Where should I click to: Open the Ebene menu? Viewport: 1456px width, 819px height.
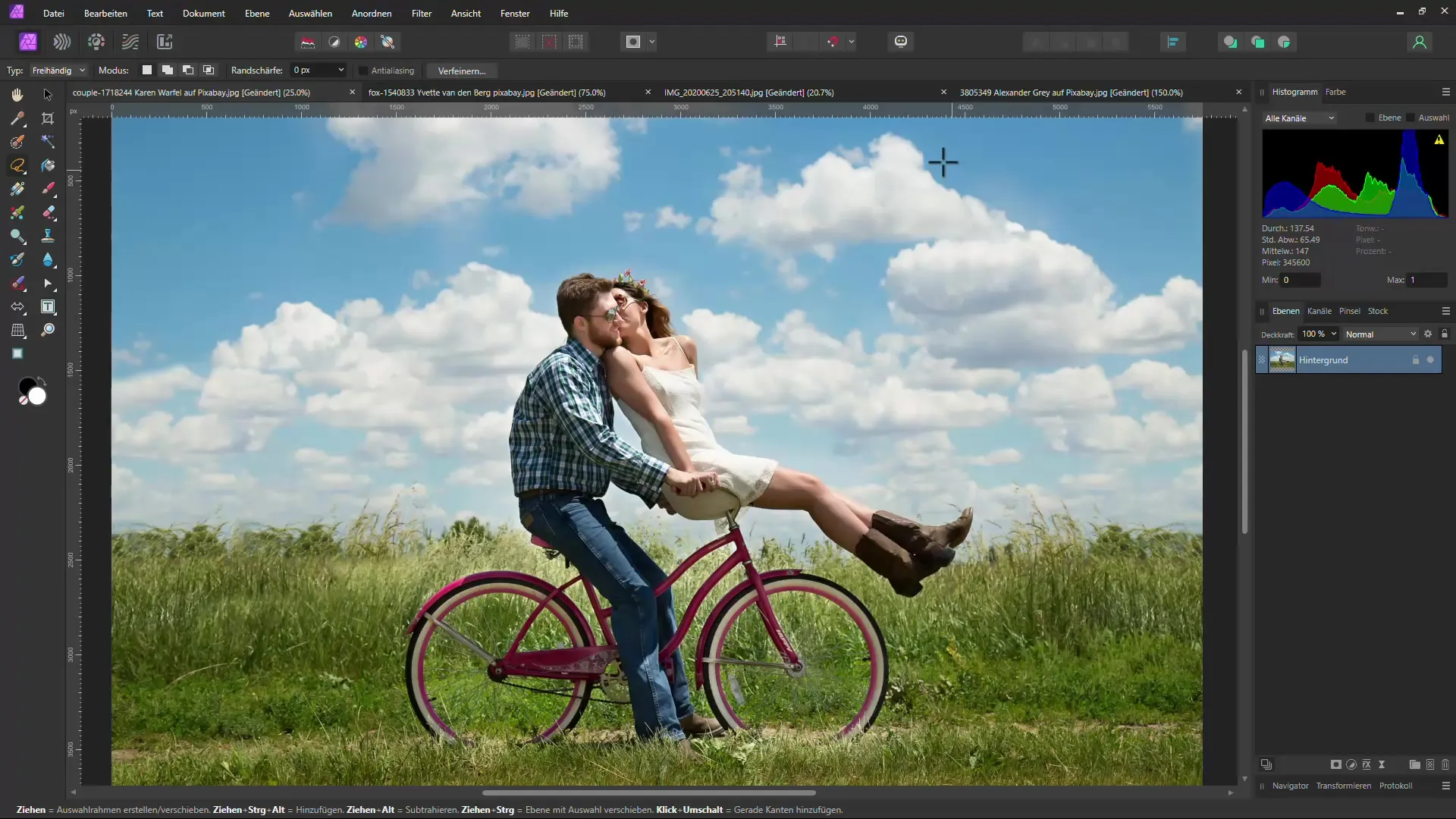[257, 14]
